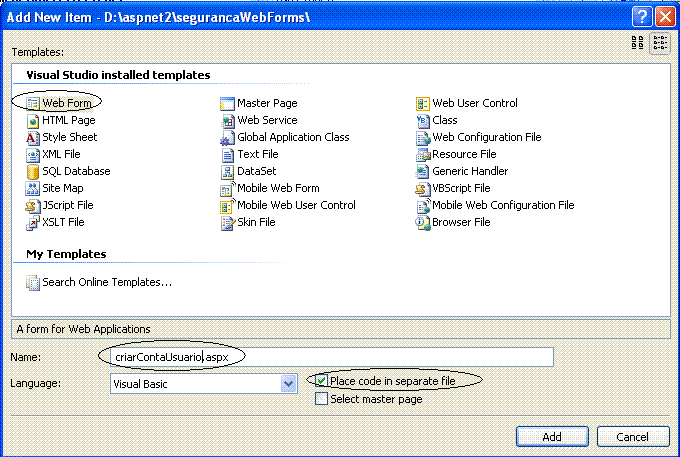This screenshot has width=680, height=457.
Task: Pick the Web User Control icon
Action: (422, 104)
